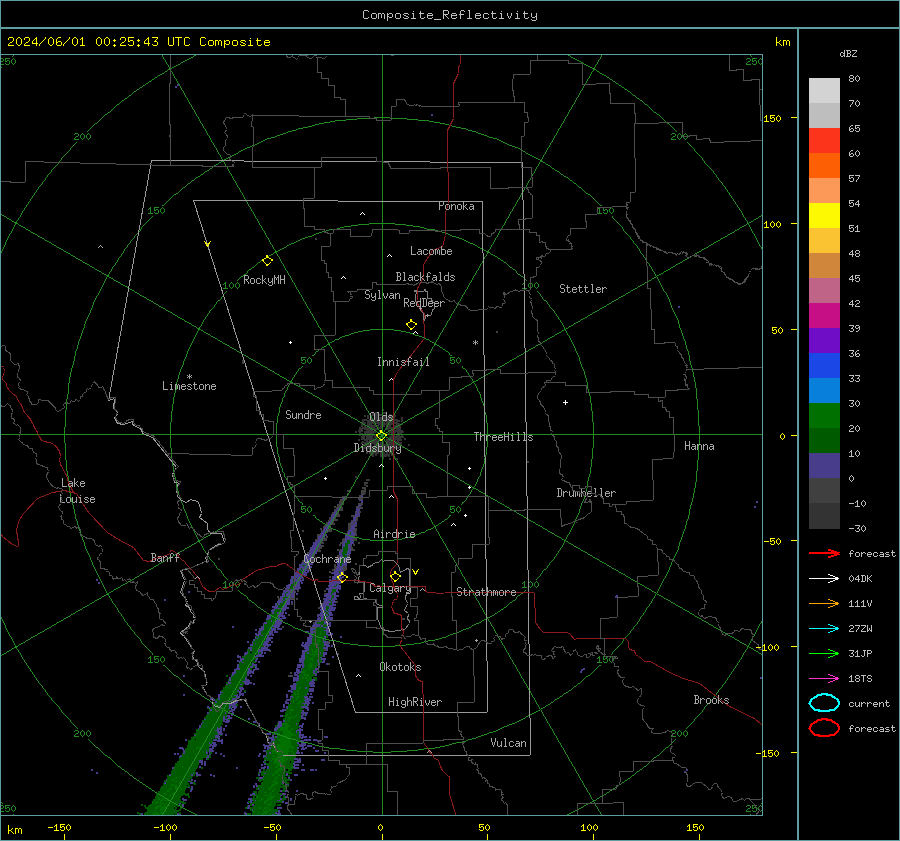Click the Okotoks label
The height and width of the screenshot is (841, 900).
400,666
